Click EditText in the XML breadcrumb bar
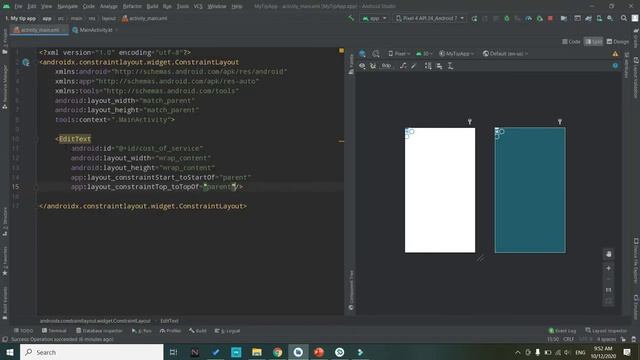The height and width of the screenshot is (360, 640). (x=169, y=321)
